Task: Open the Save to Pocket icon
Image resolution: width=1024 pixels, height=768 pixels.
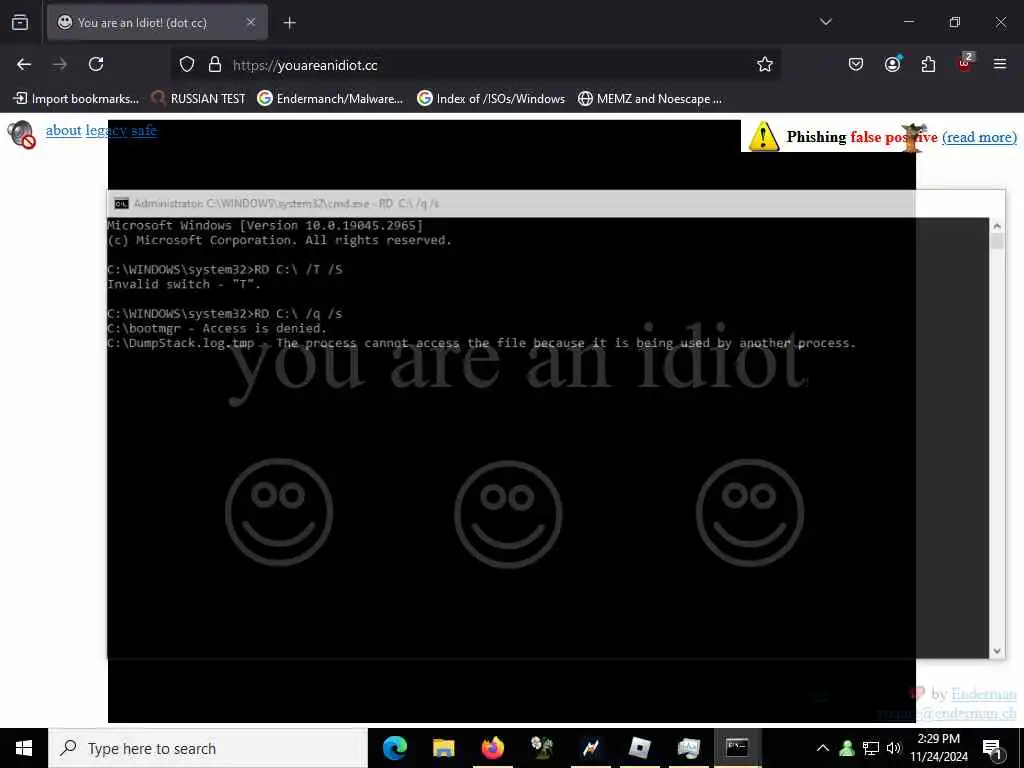Action: 856,64
